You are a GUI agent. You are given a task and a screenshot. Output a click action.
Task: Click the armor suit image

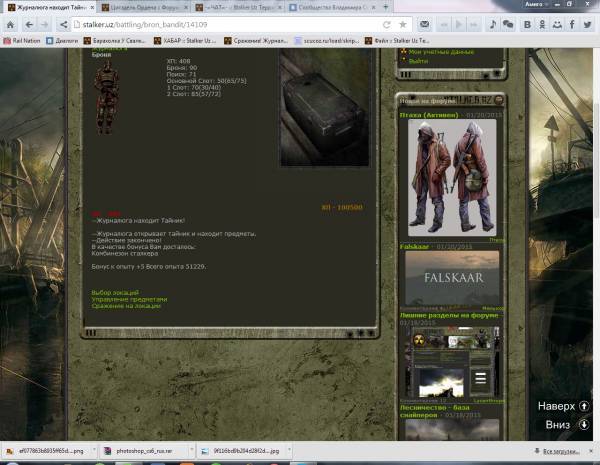tap(107, 99)
